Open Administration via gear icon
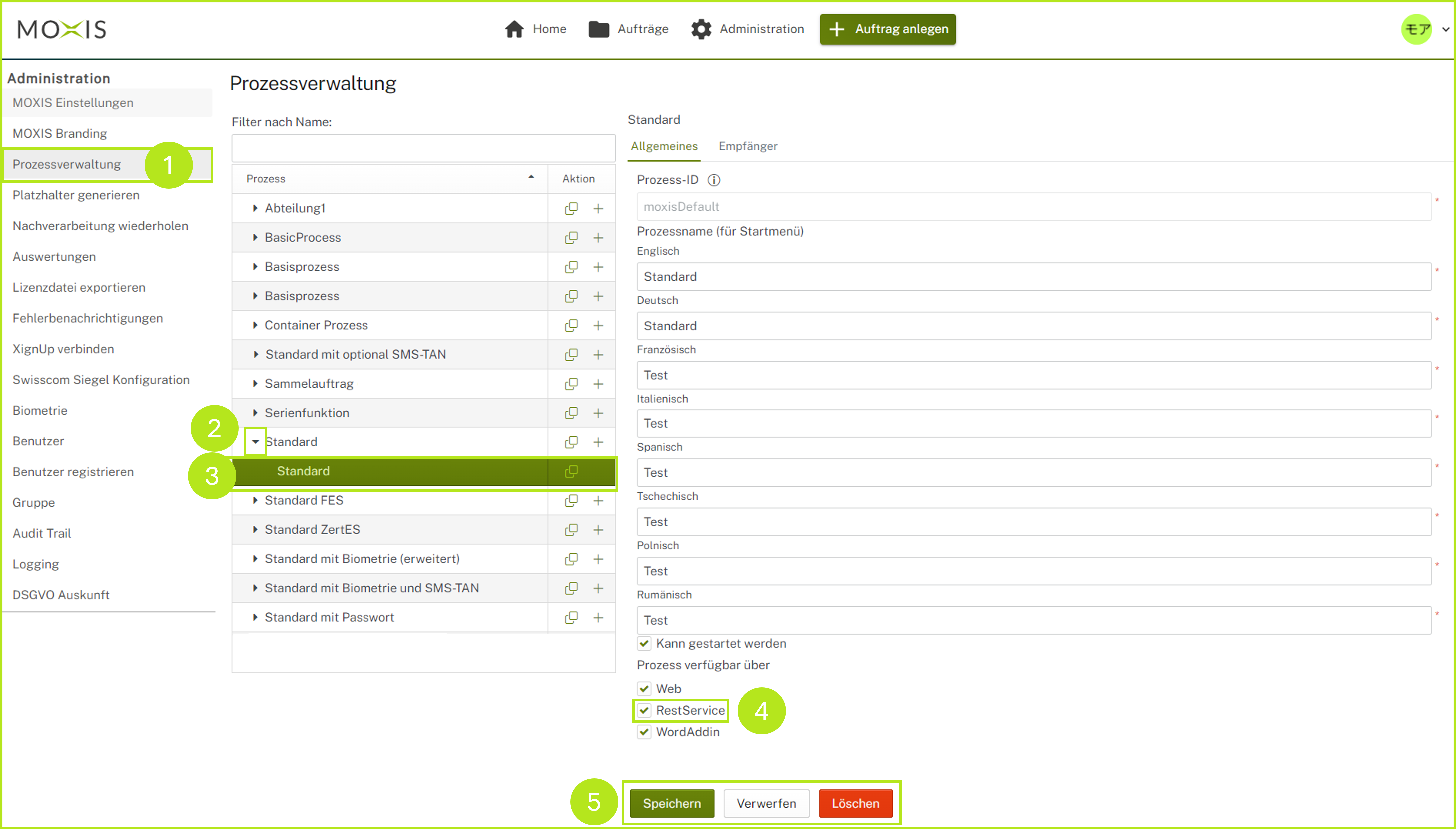The width and height of the screenshot is (1456, 835). pyautogui.click(x=701, y=29)
